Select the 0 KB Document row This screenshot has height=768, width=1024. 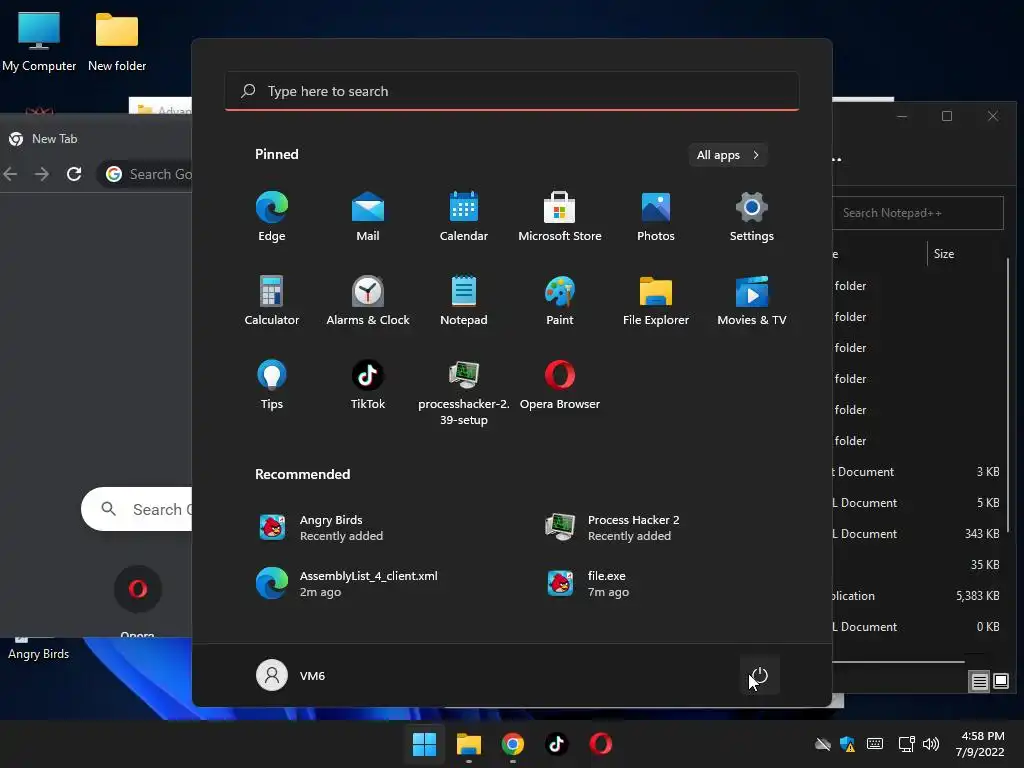(x=918, y=626)
